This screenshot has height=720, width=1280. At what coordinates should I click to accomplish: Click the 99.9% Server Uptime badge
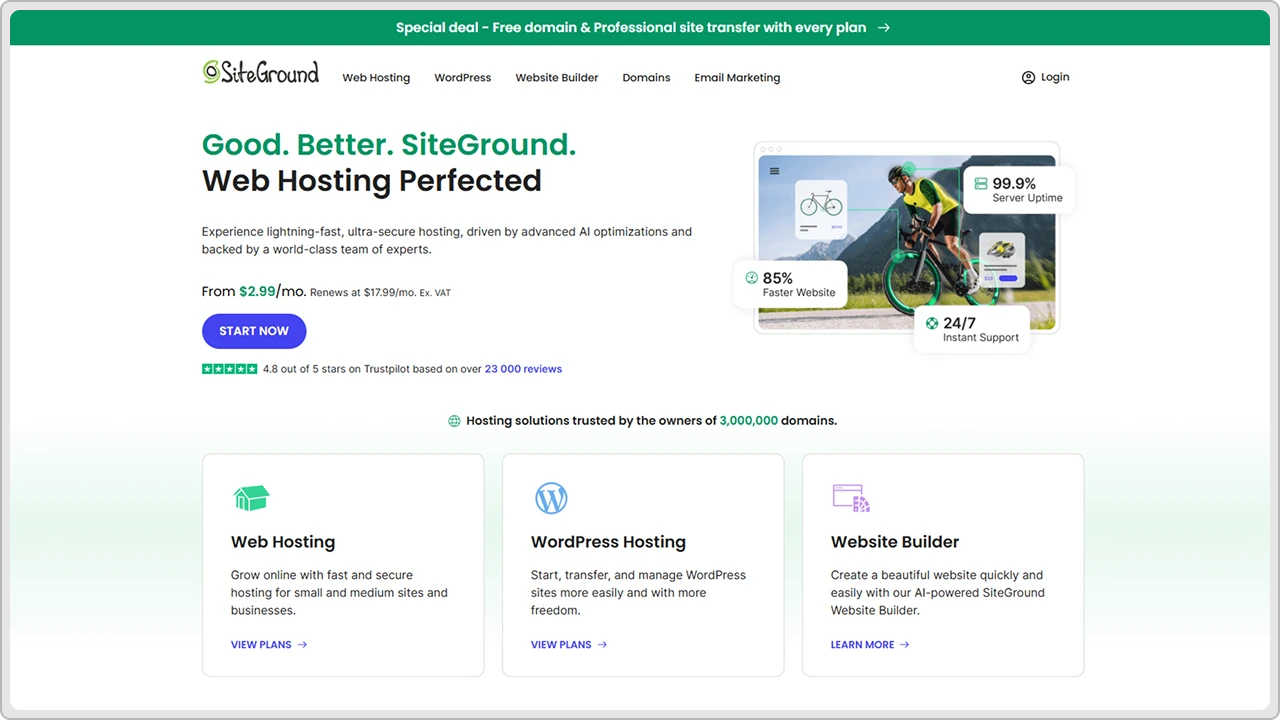tap(1019, 190)
